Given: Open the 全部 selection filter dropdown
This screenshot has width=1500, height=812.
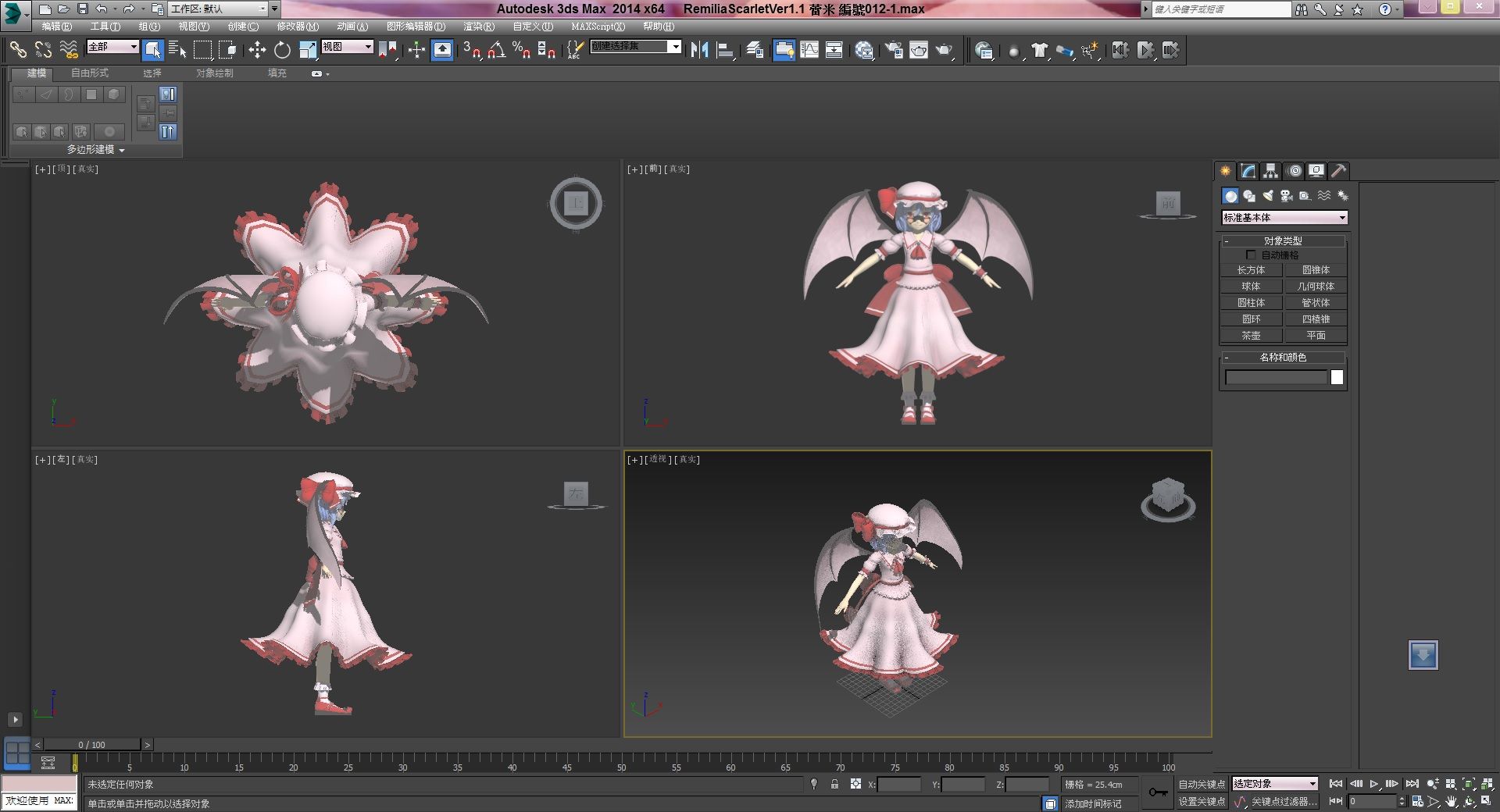Looking at the screenshot, I should (112, 47).
